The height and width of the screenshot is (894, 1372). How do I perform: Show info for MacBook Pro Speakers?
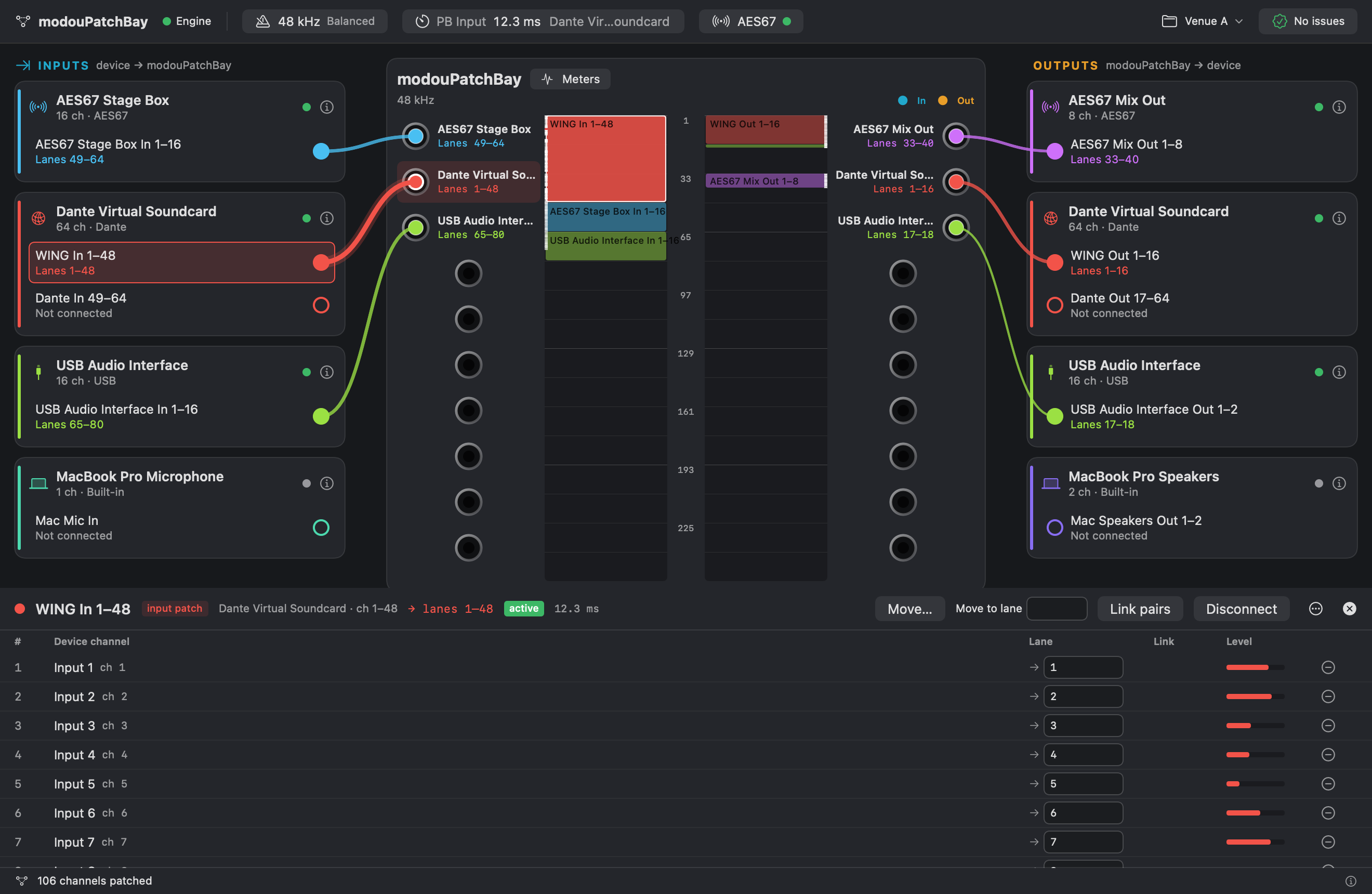click(x=1339, y=483)
